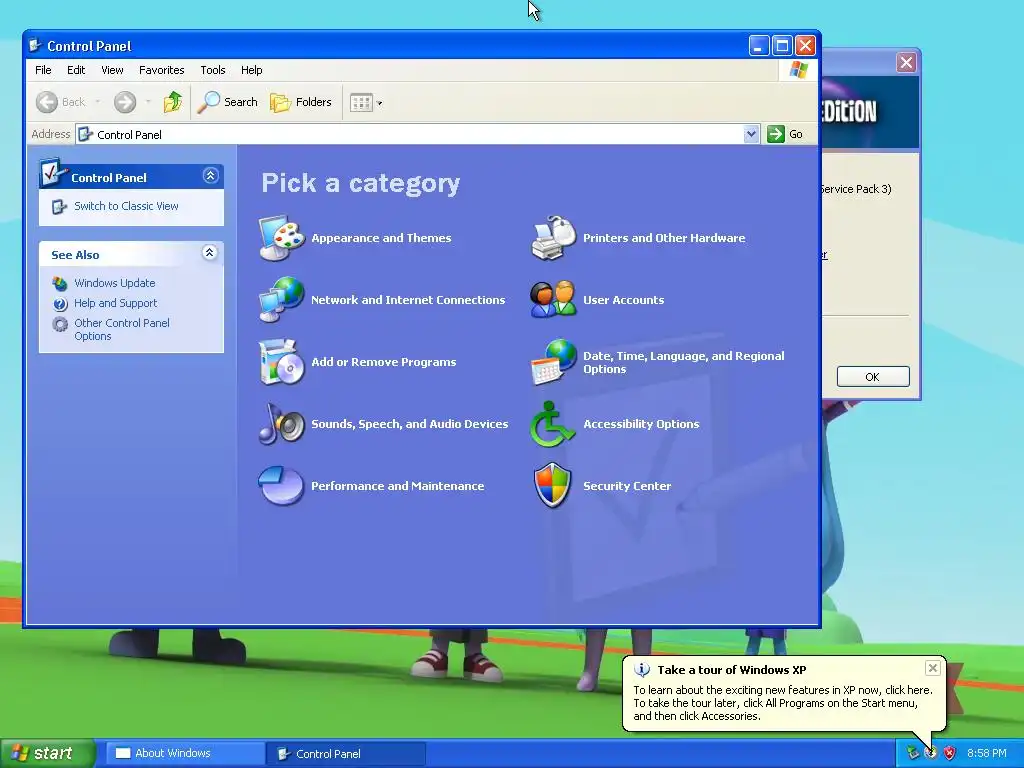This screenshot has width=1024, height=768.
Task: Click the info icon in tour balloon
Action: pyautogui.click(x=642, y=669)
